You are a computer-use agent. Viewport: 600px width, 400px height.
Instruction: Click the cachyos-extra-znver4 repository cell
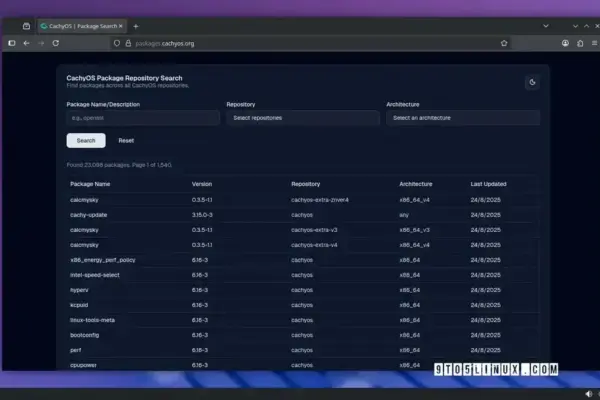(x=320, y=200)
